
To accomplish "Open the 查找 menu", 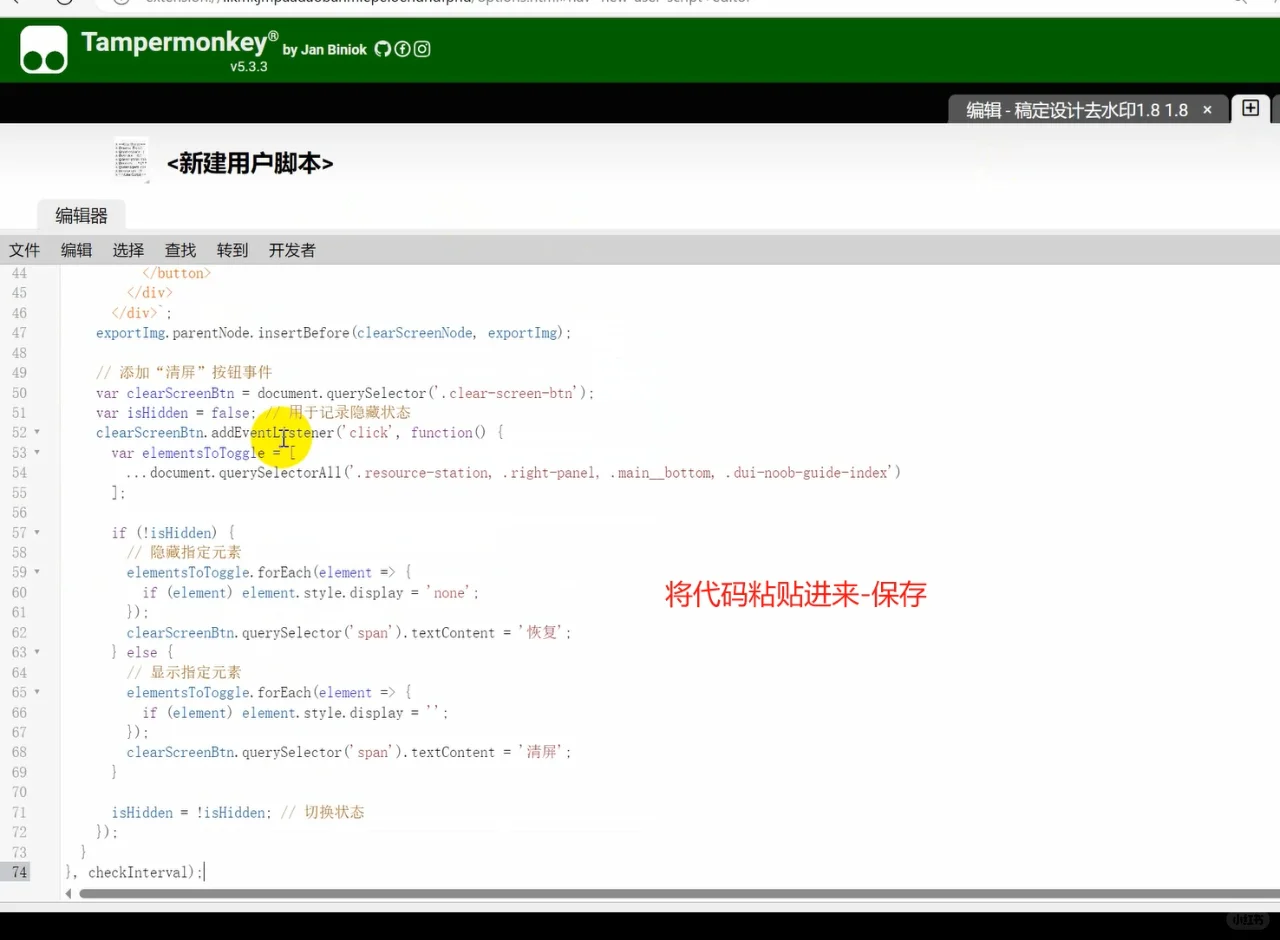I will click(180, 250).
